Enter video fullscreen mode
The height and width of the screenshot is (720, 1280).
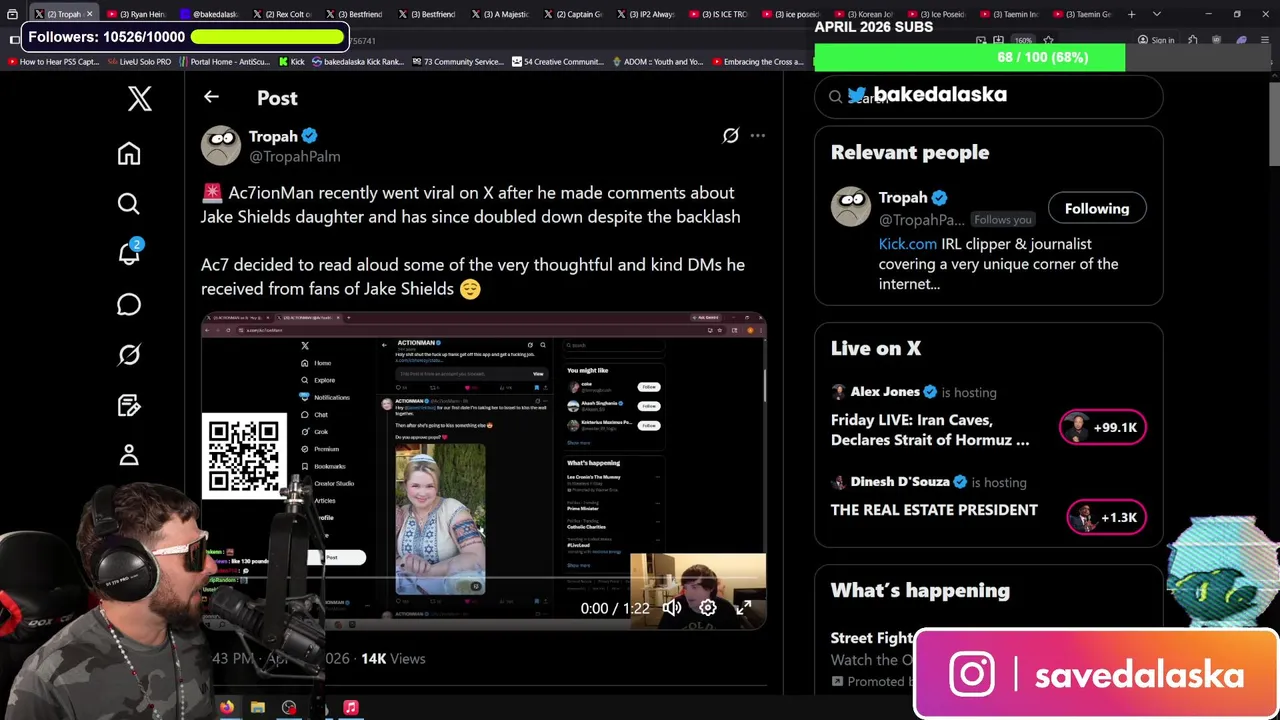(743, 607)
